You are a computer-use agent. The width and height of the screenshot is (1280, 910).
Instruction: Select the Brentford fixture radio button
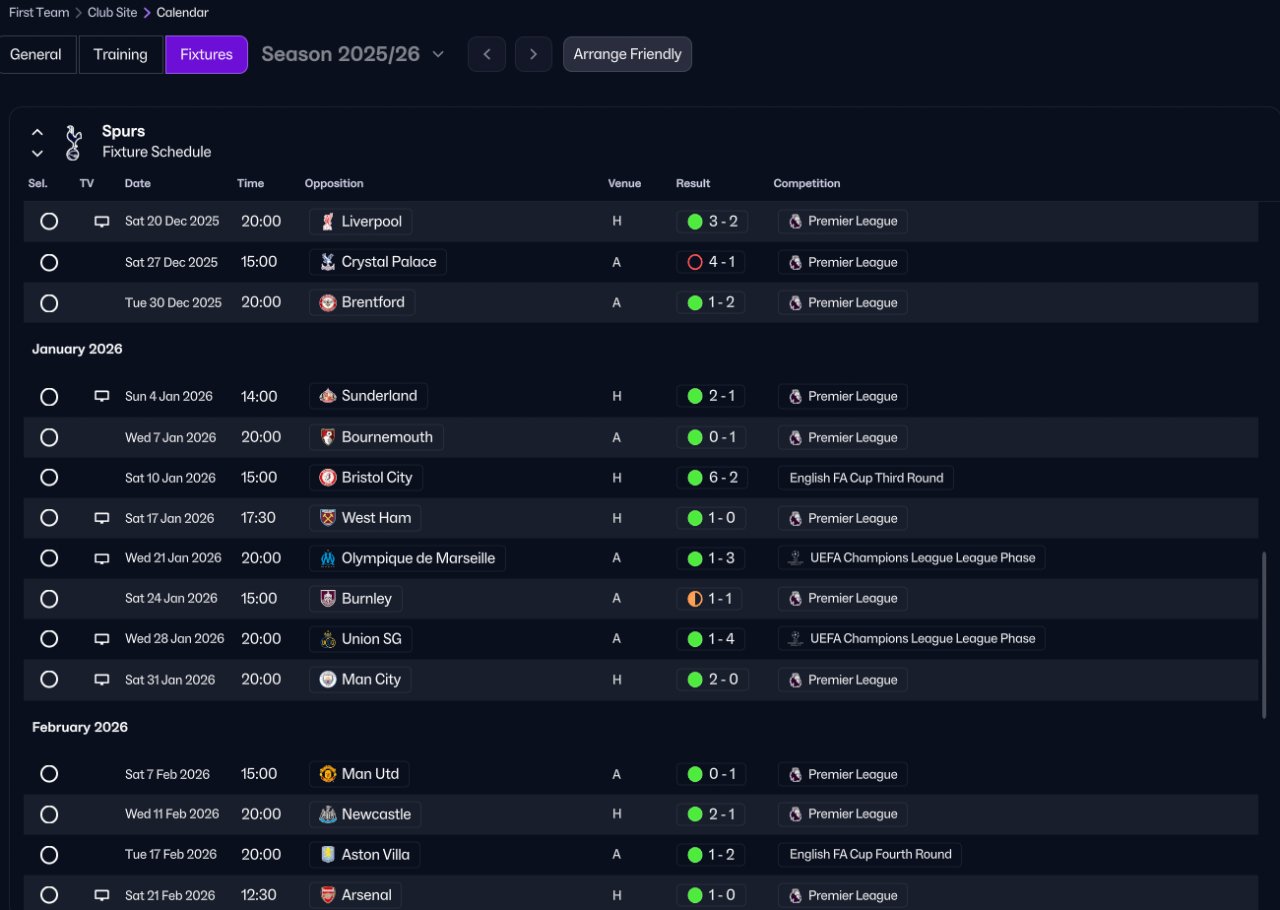pos(49,303)
